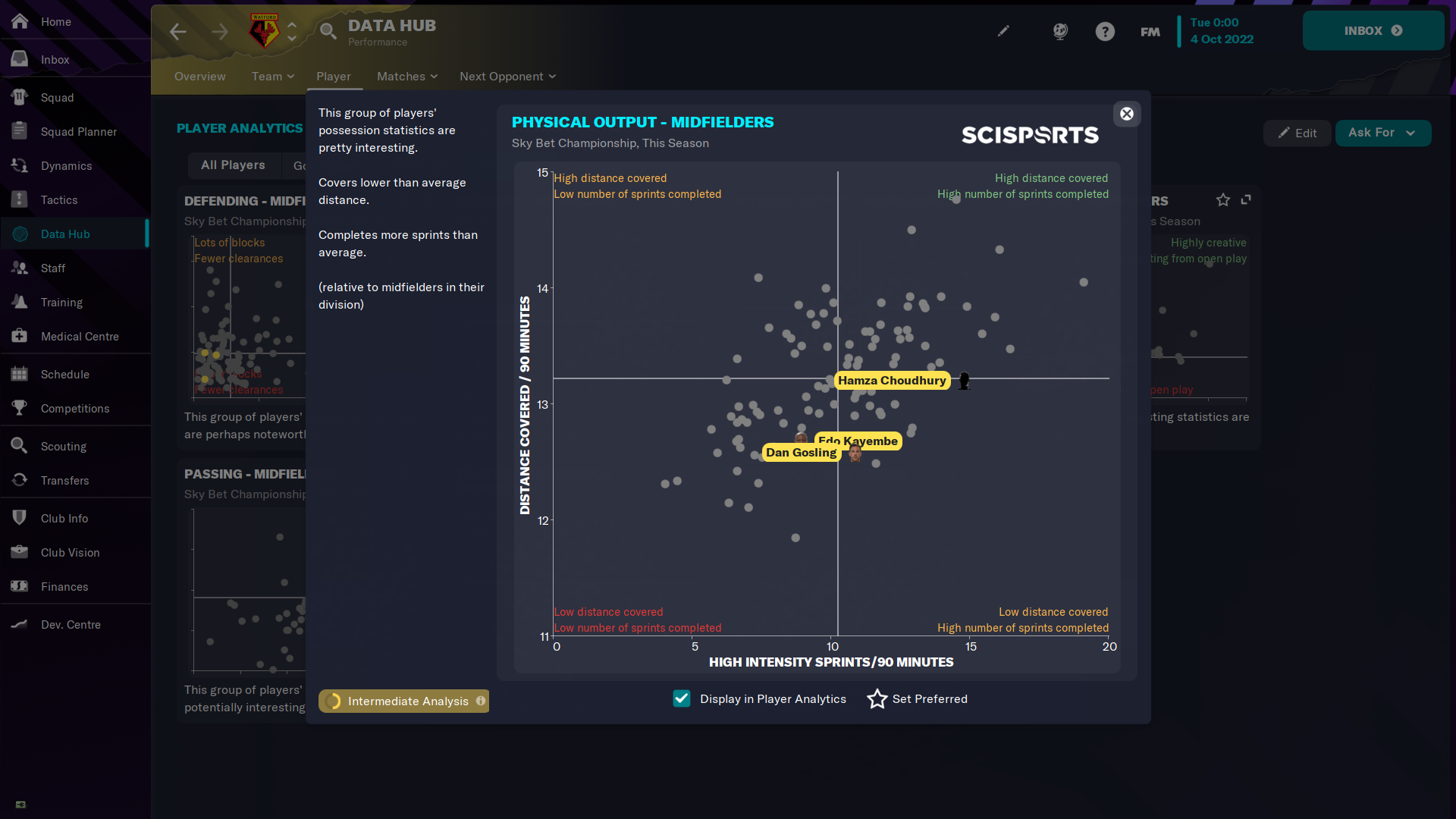Screen dimensions: 1456x819
Task: Open Scouting section
Action: tap(75, 446)
